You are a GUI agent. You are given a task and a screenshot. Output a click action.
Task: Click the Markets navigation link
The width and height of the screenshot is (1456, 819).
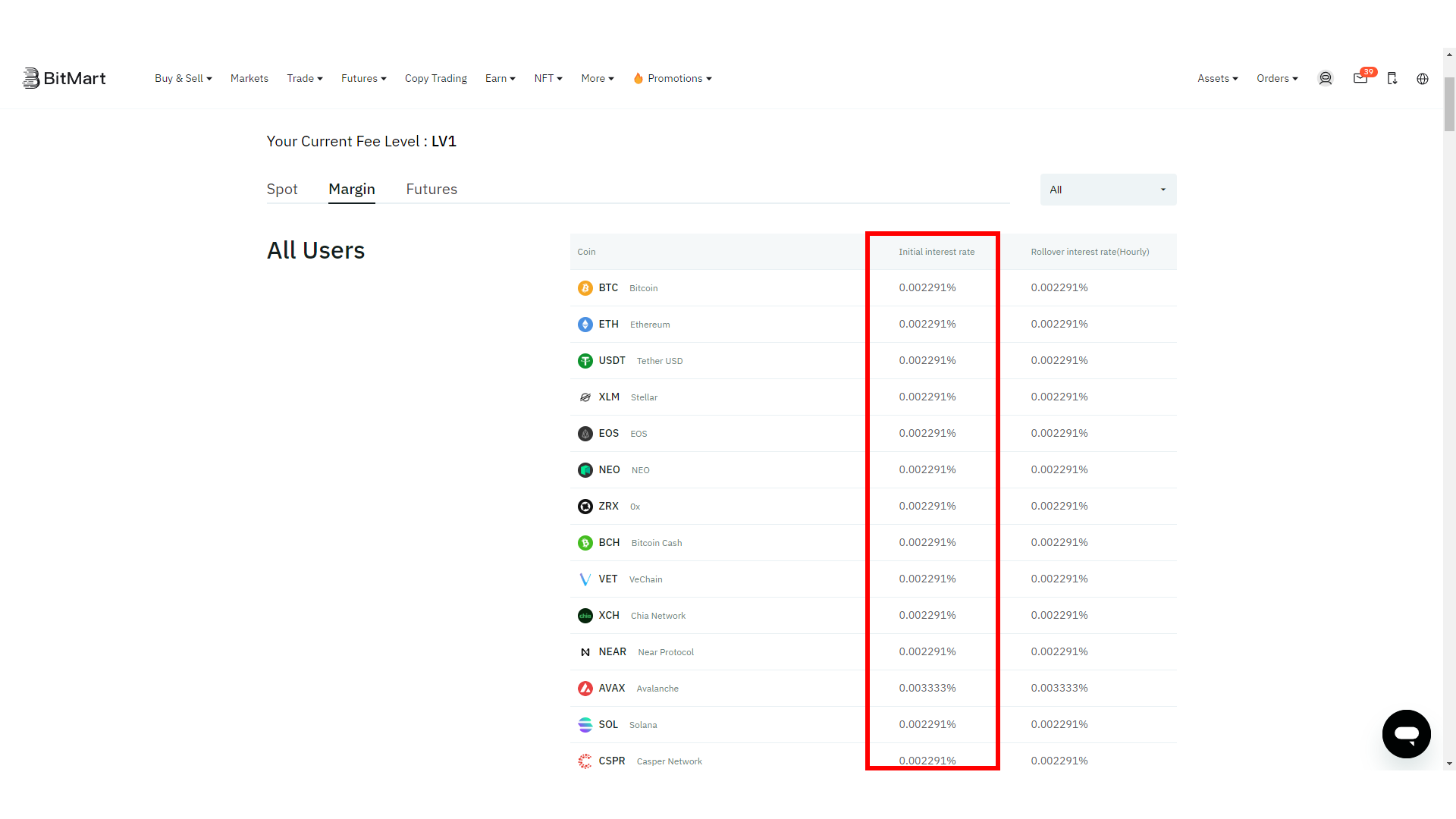pos(248,78)
